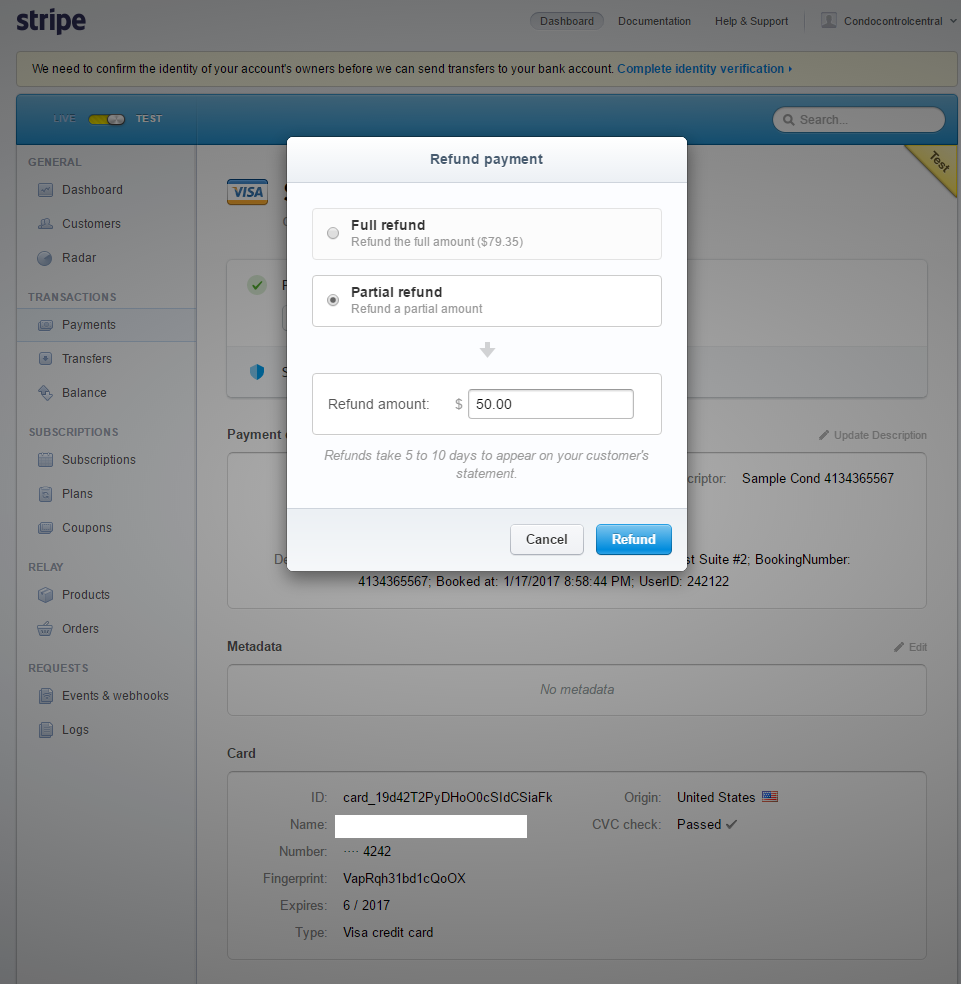Click the Balance scale icon
961x984 pixels.
(x=45, y=393)
